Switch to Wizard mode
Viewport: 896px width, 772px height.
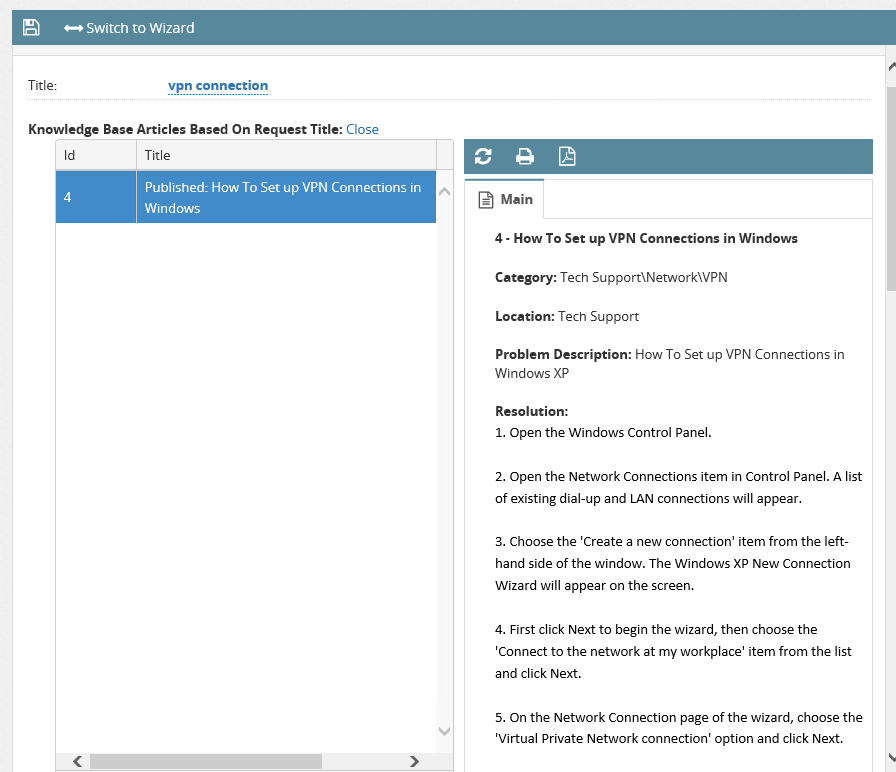129,28
